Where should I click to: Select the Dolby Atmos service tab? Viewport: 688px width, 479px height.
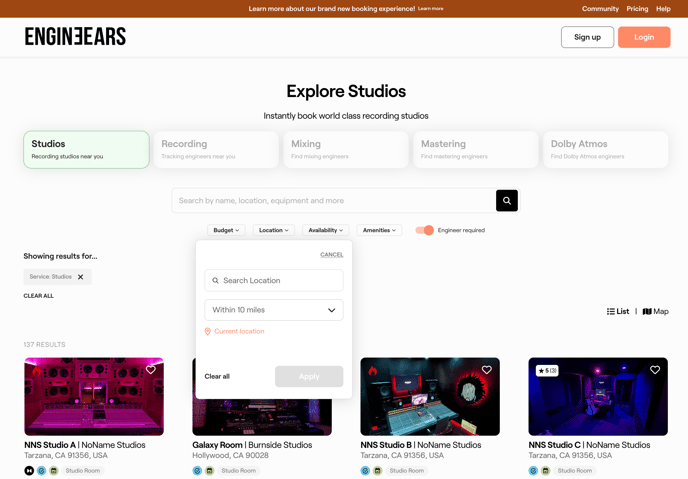click(605, 149)
